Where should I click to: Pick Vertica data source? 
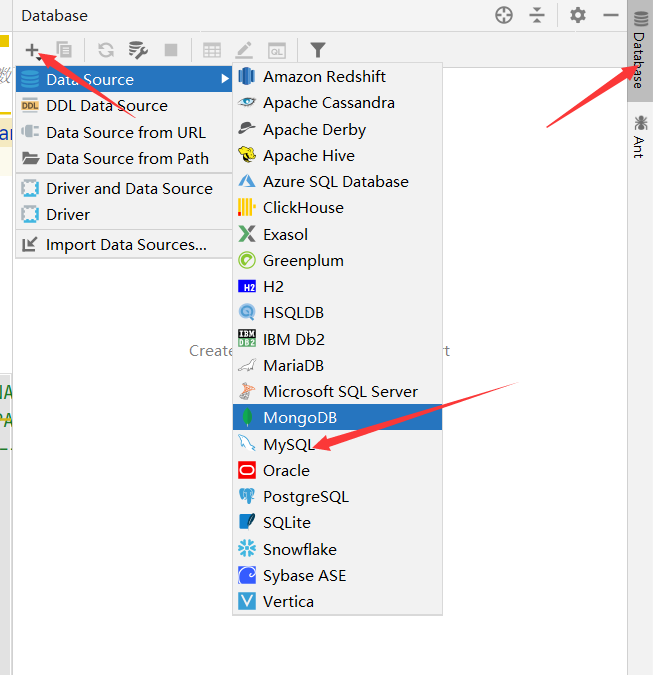337,601
